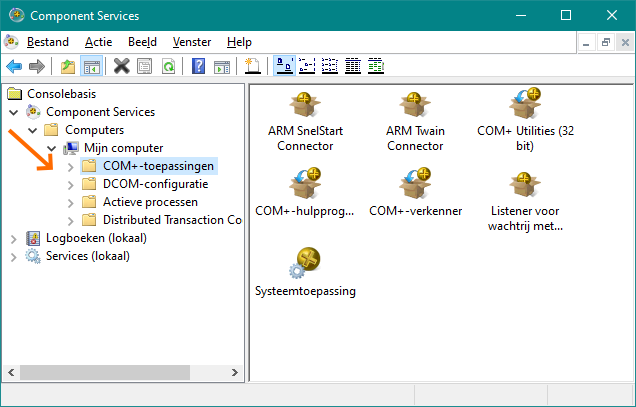Go up one level with folder icon

pos(68,66)
